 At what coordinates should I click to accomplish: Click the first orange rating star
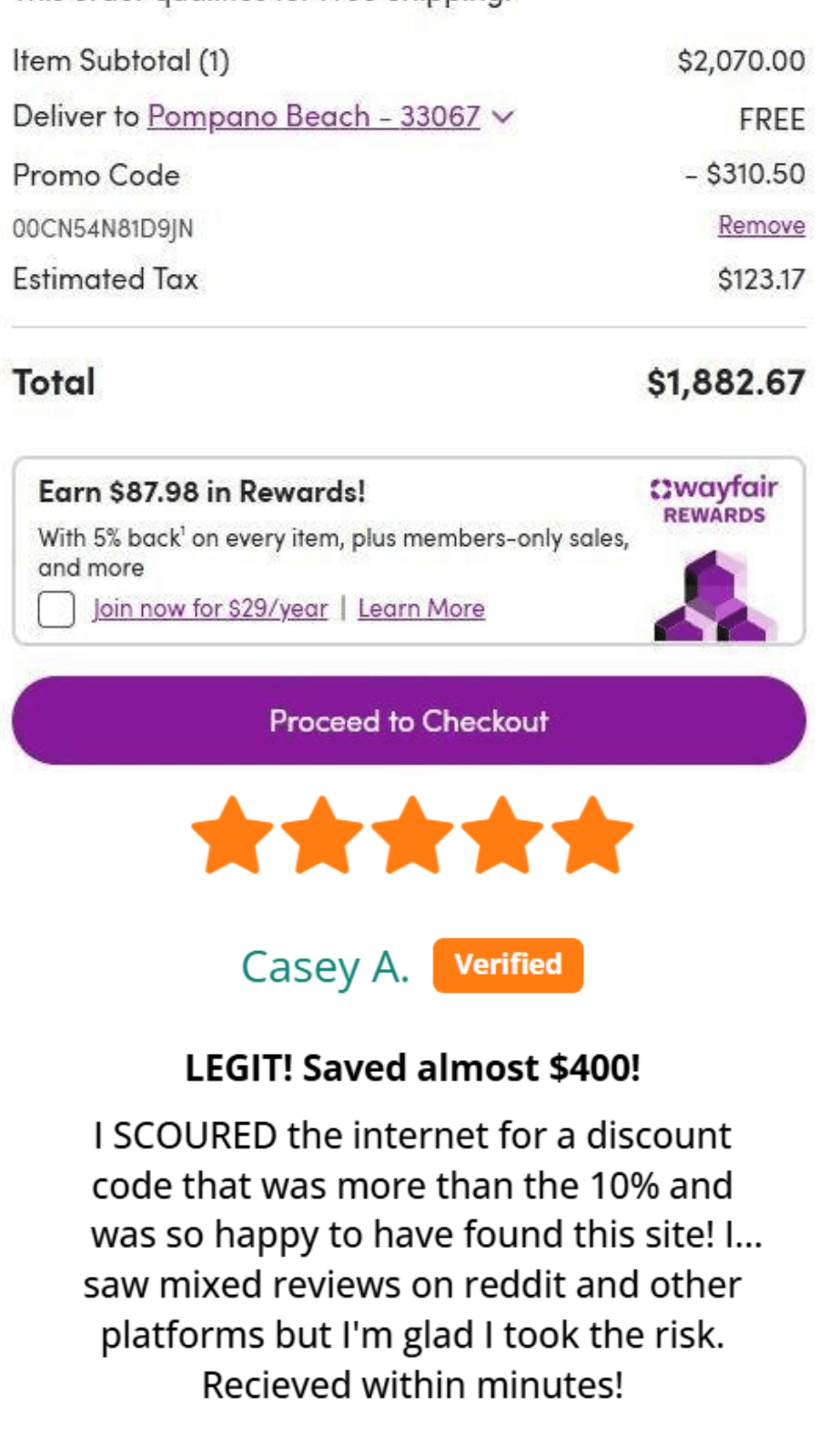click(x=233, y=835)
